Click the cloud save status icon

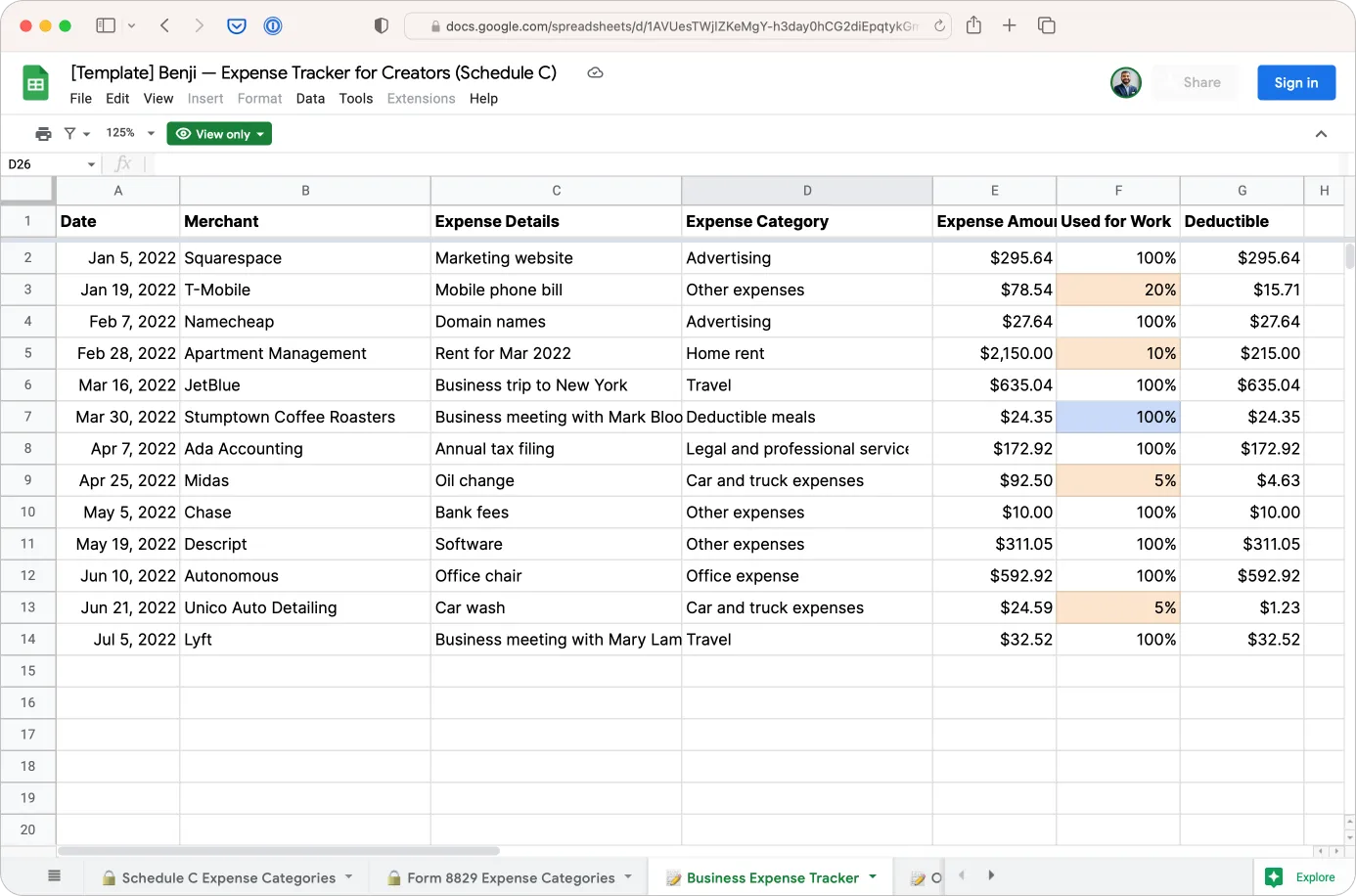pos(595,72)
